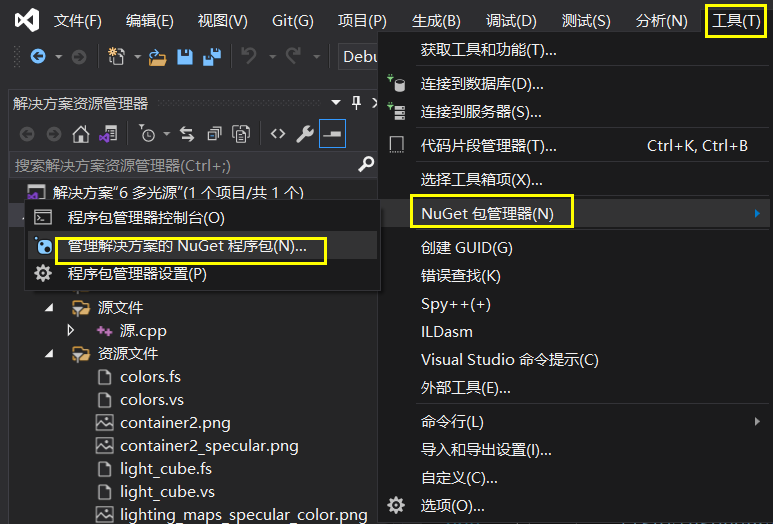The width and height of the screenshot is (773, 524).
Task: Open the undo history dropdown arrow
Action: 272,57
